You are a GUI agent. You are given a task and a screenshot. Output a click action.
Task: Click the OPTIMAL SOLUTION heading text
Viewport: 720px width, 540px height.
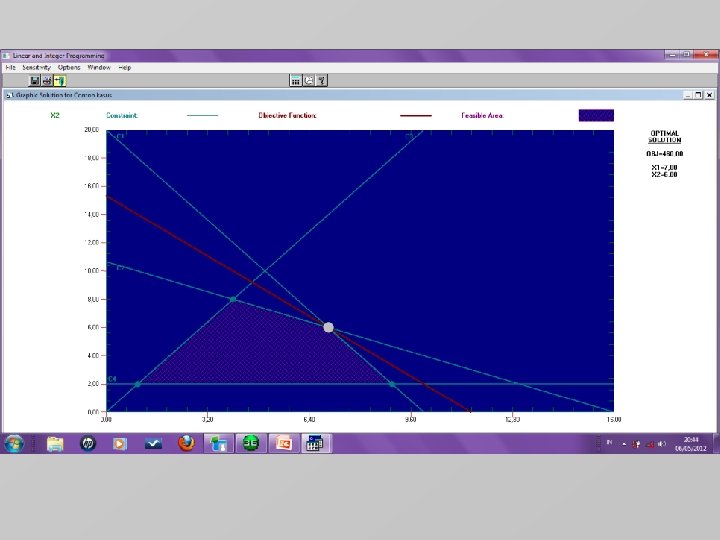[664, 136]
